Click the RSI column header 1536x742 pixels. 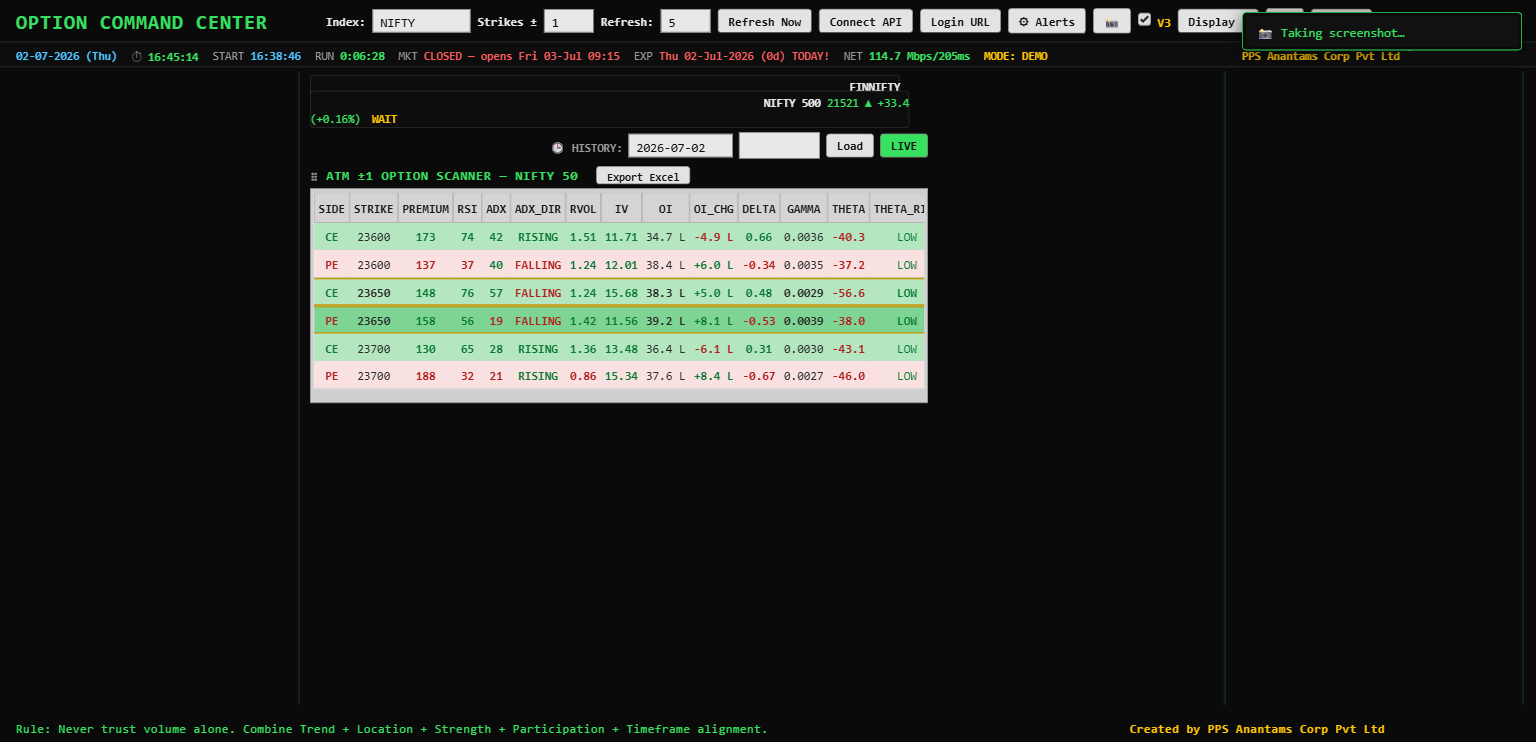tap(467, 209)
